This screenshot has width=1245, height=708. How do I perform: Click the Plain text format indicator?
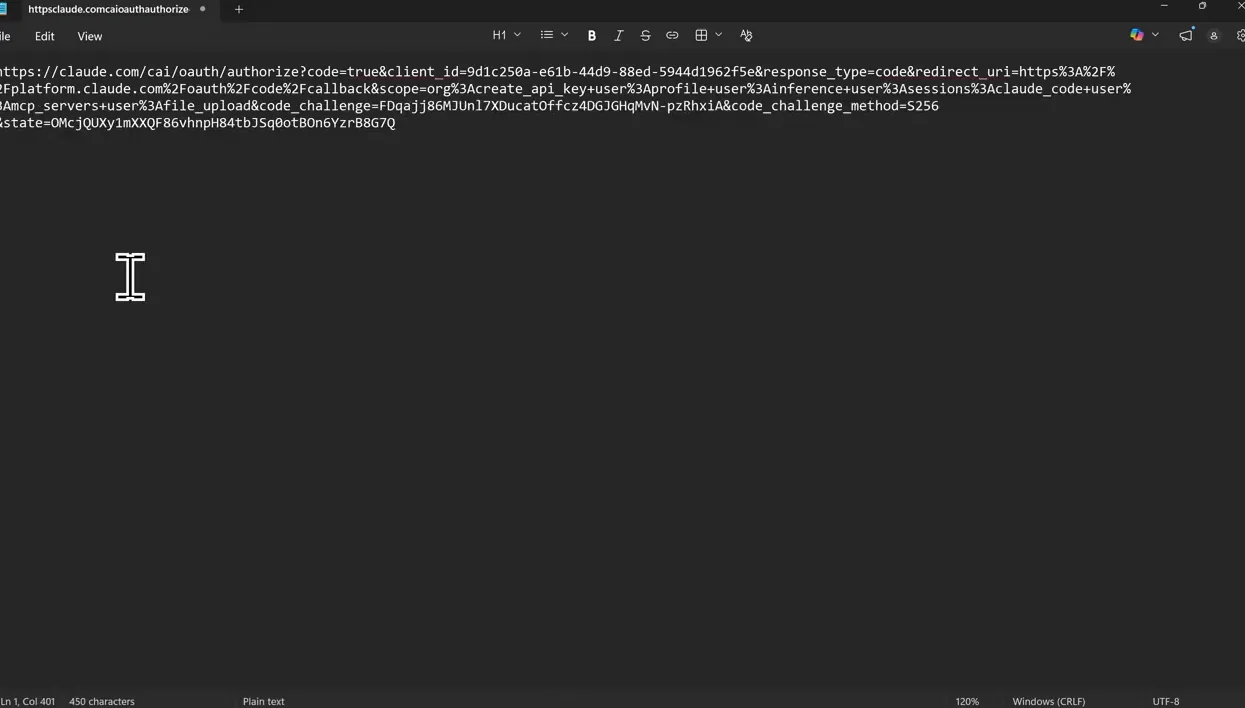click(264, 701)
